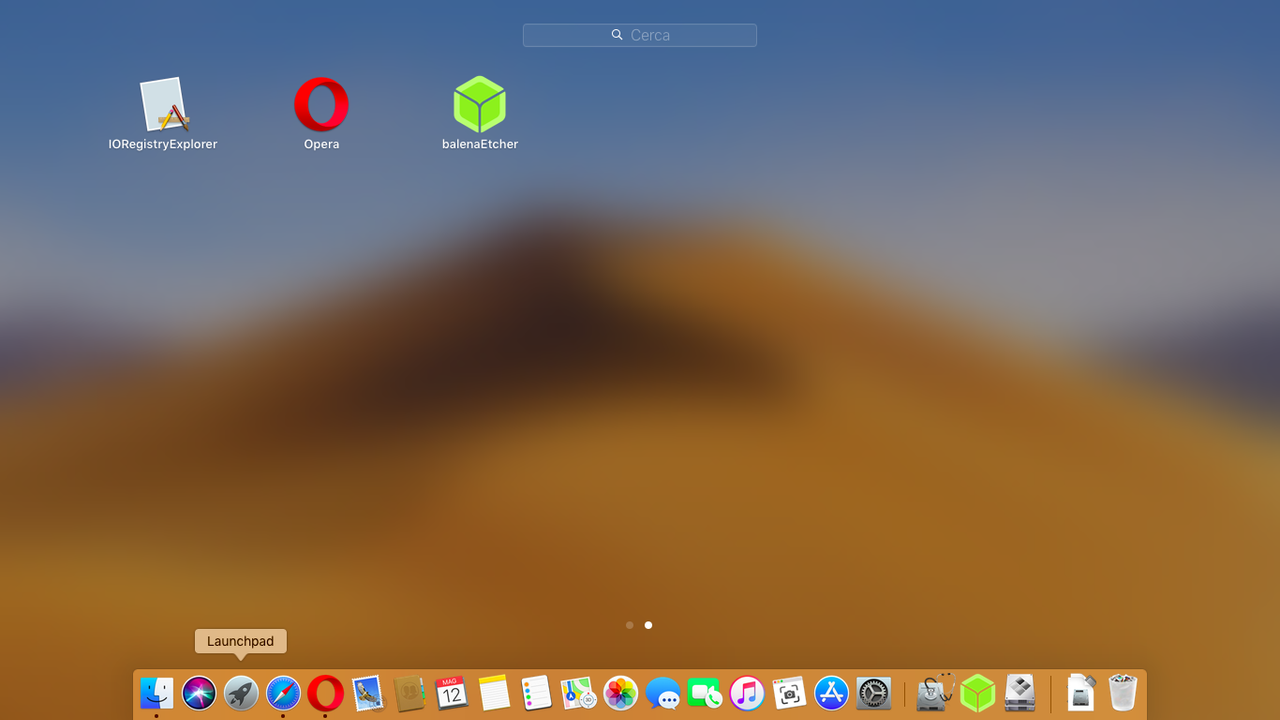This screenshot has width=1280, height=720.
Task: Click the Cerca search field
Action: tap(640, 35)
